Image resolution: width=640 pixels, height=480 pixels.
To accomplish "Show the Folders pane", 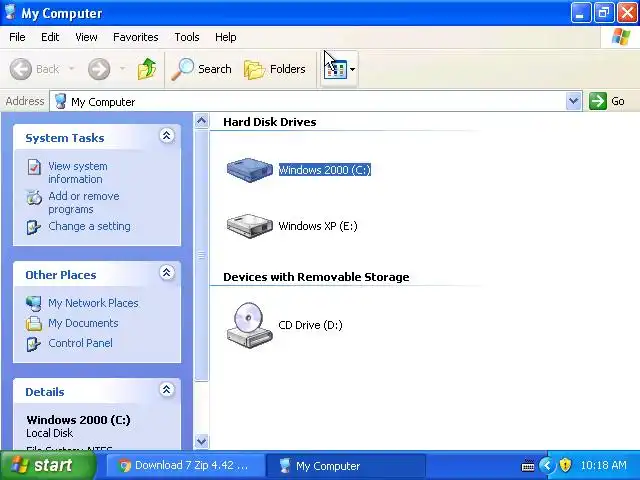I will [x=275, y=69].
